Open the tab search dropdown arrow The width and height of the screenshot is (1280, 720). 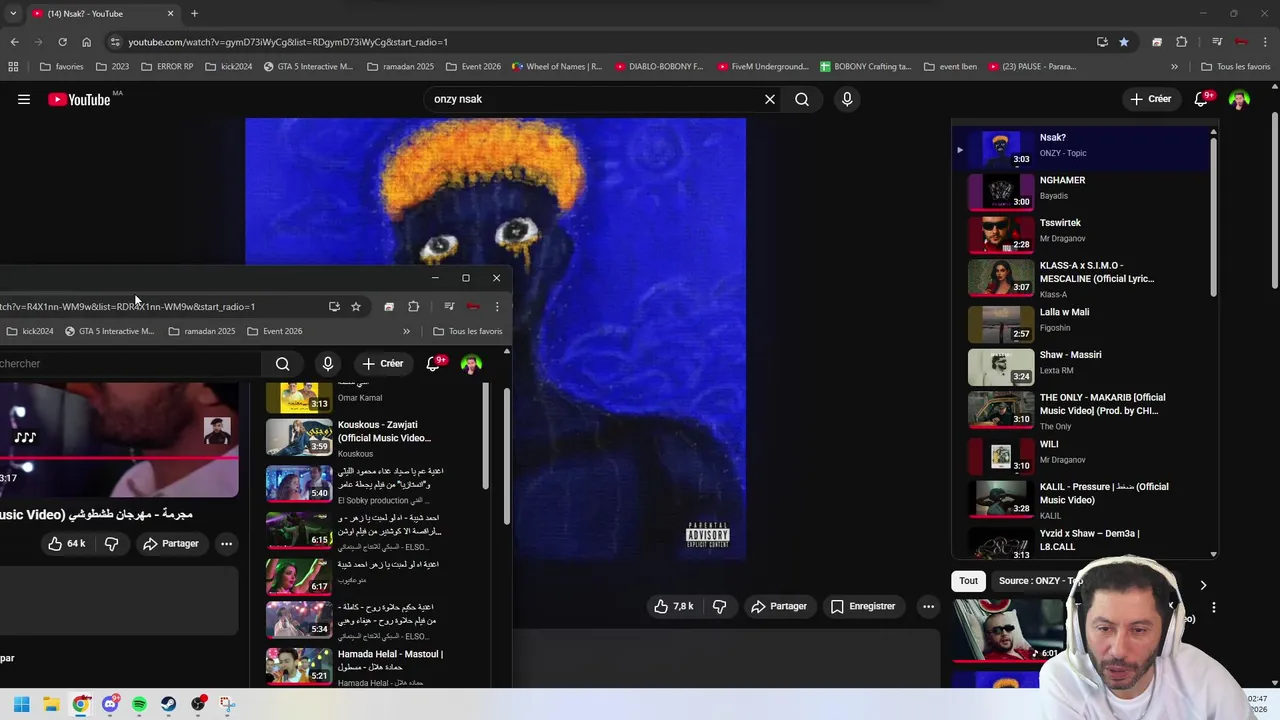point(12,13)
